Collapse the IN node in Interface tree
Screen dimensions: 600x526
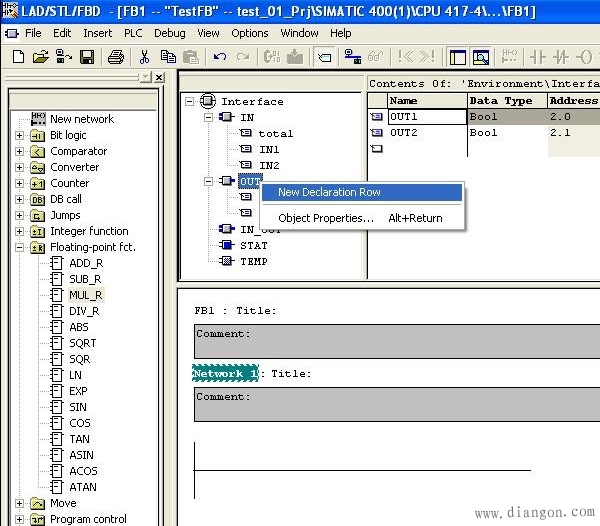pyautogui.click(x=207, y=118)
